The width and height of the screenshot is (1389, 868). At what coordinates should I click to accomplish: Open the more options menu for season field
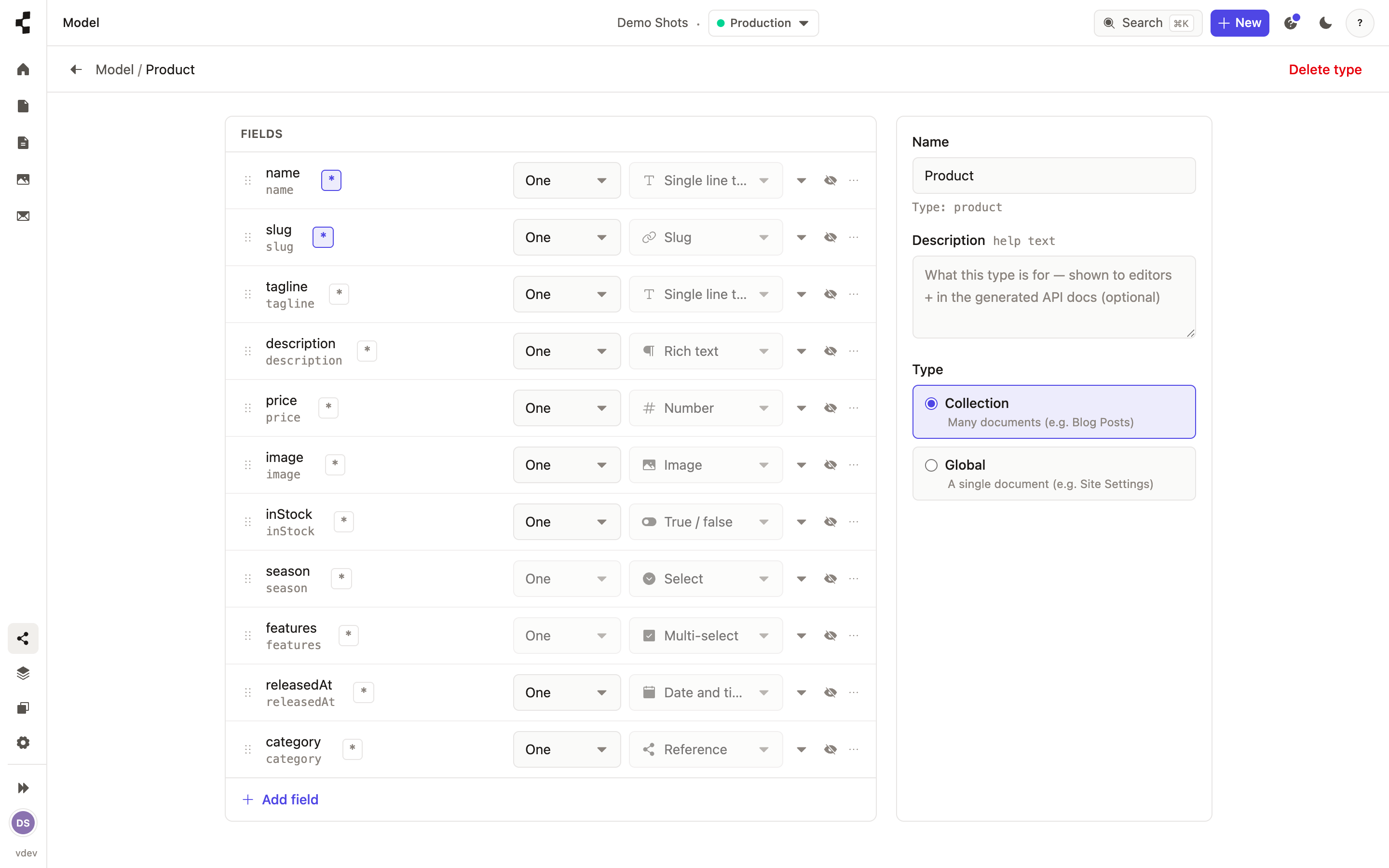854,579
